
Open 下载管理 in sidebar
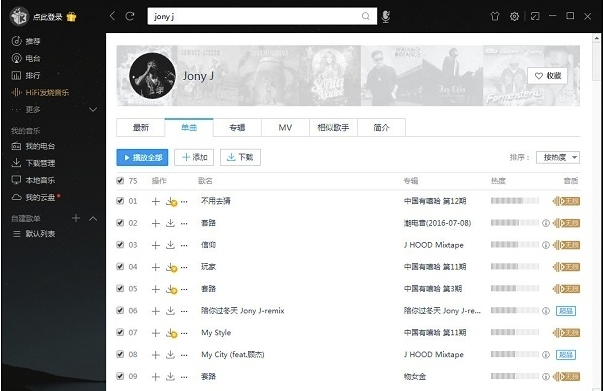pyautogui.click(x=33, y=163)
